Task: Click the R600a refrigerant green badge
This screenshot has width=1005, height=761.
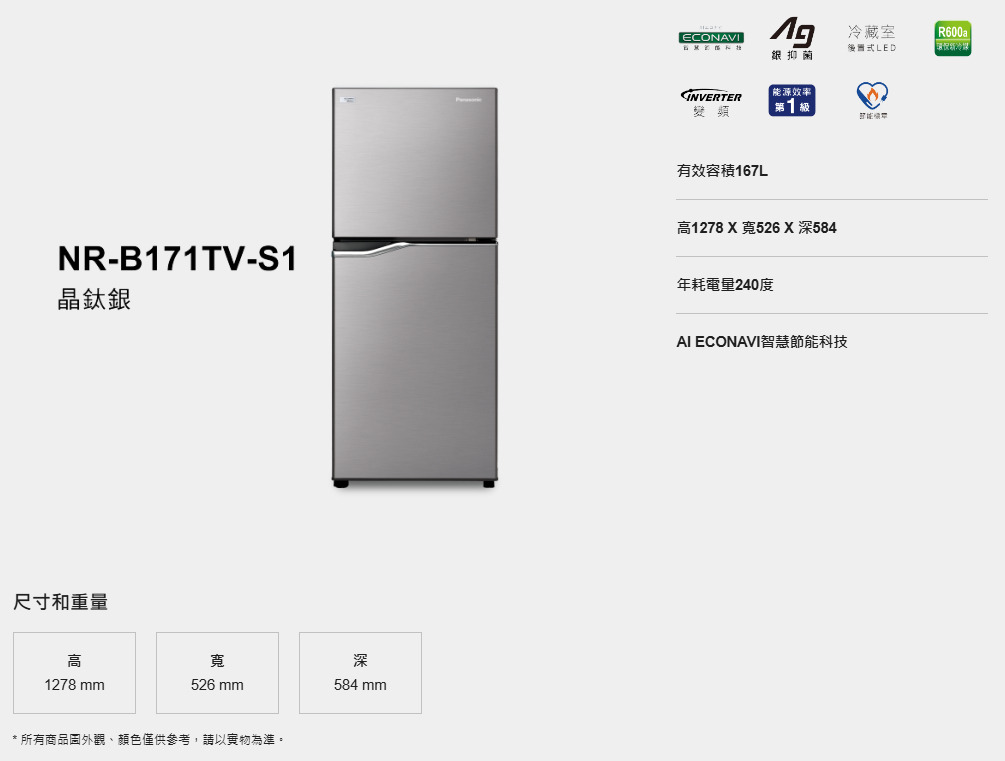Action: coord(952,38)
